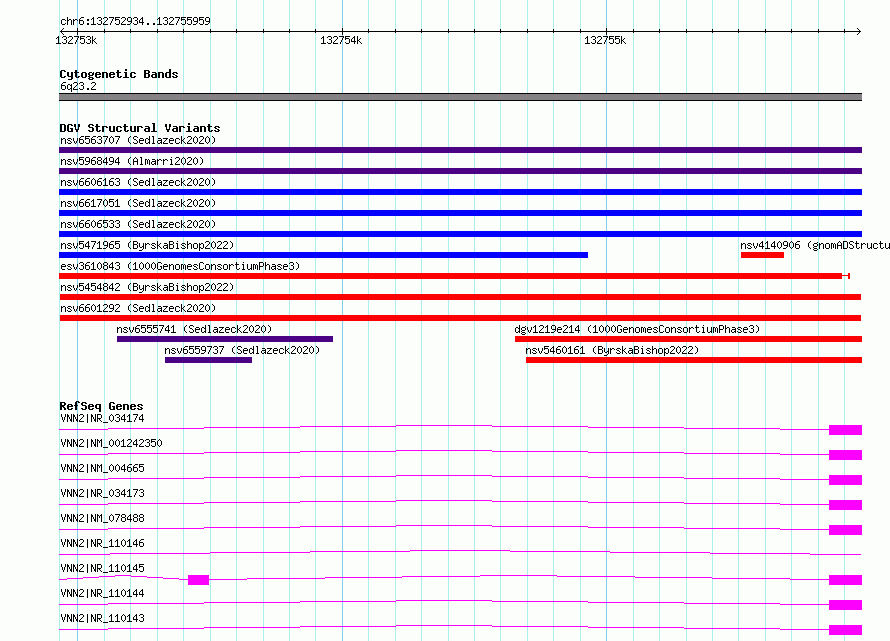The width and height of the screenshot is (890, 641).
Task: Click the purple bar under nsv6555741
Action: point(225,339)
